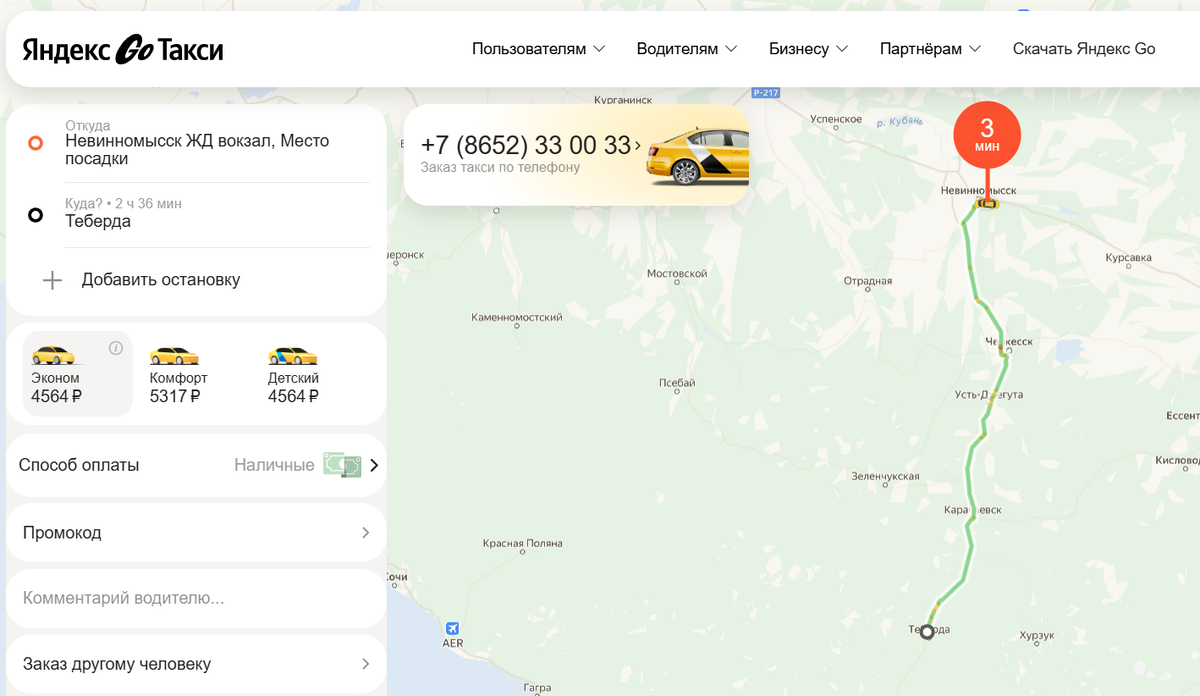This screenshot has width=1200, height=696.
Task: Open the Промокод row chevron
Action: pyautogui.click(x=366, y=533)
